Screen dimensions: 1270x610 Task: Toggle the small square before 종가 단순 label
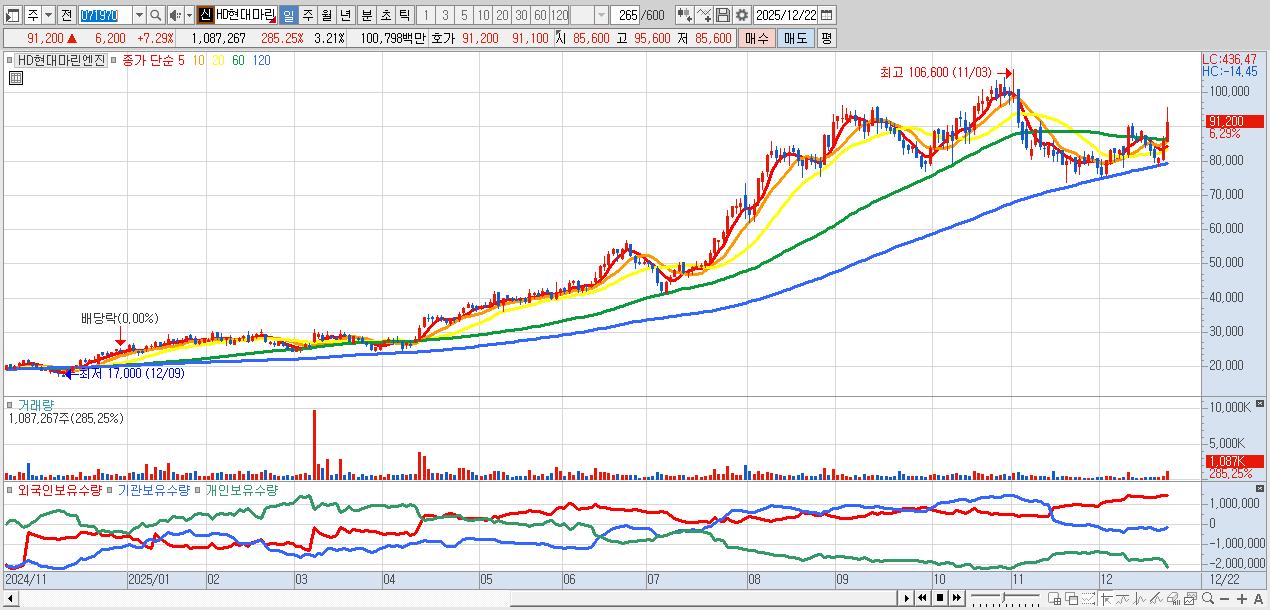tap(115, 60)
